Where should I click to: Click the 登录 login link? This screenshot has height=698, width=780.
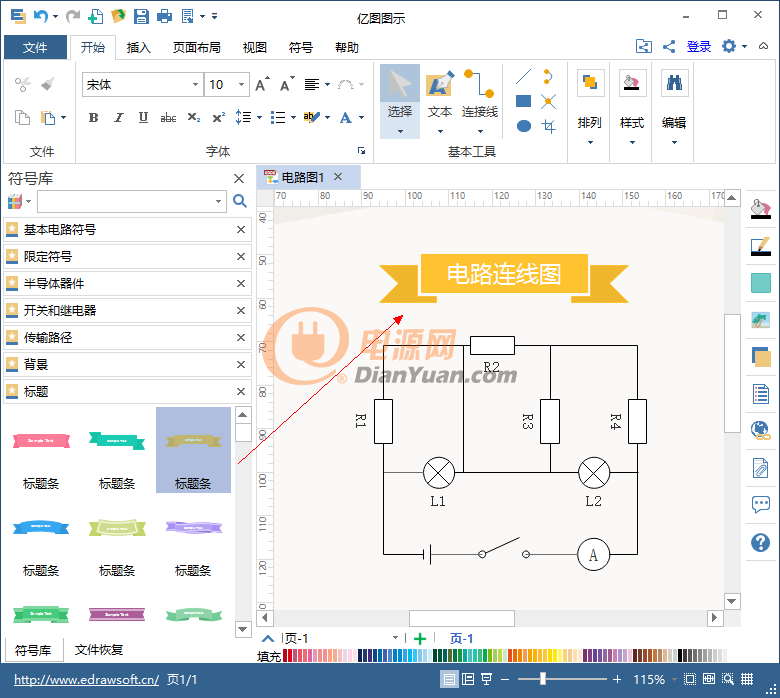(699, 47)
